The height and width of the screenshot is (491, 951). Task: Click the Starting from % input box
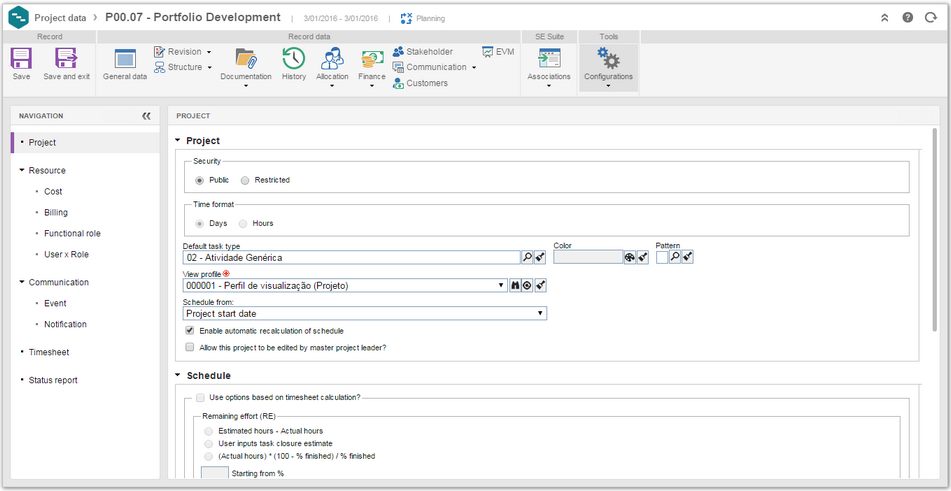215,473
